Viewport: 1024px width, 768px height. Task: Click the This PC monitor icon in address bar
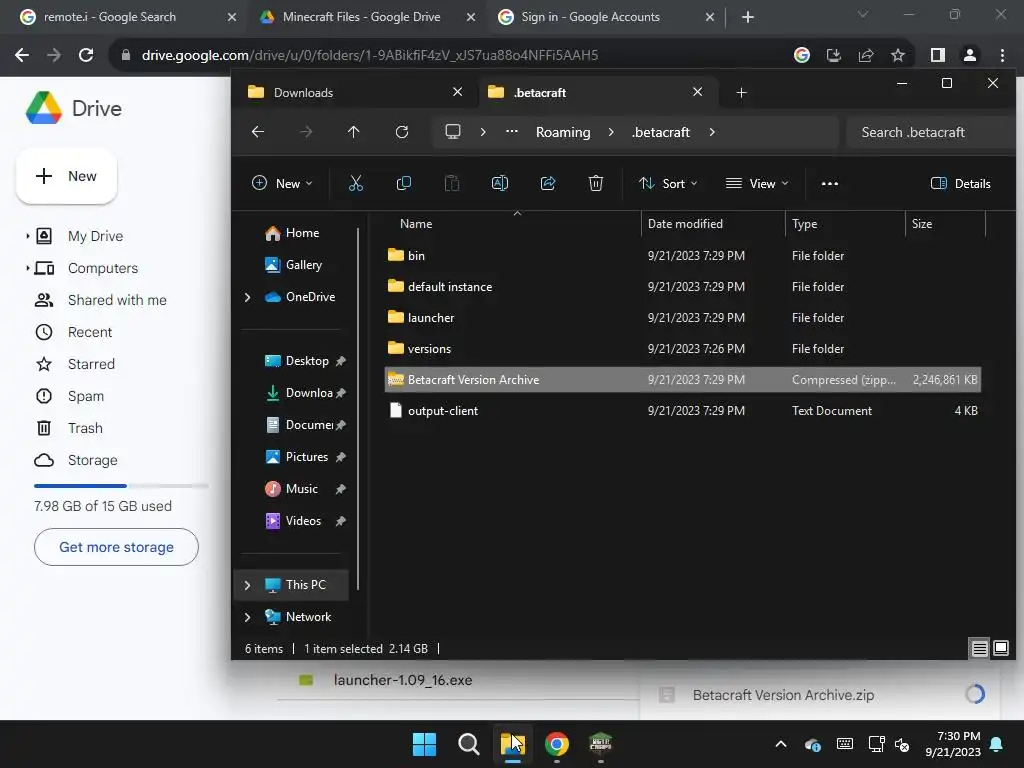tap(453, 132)
